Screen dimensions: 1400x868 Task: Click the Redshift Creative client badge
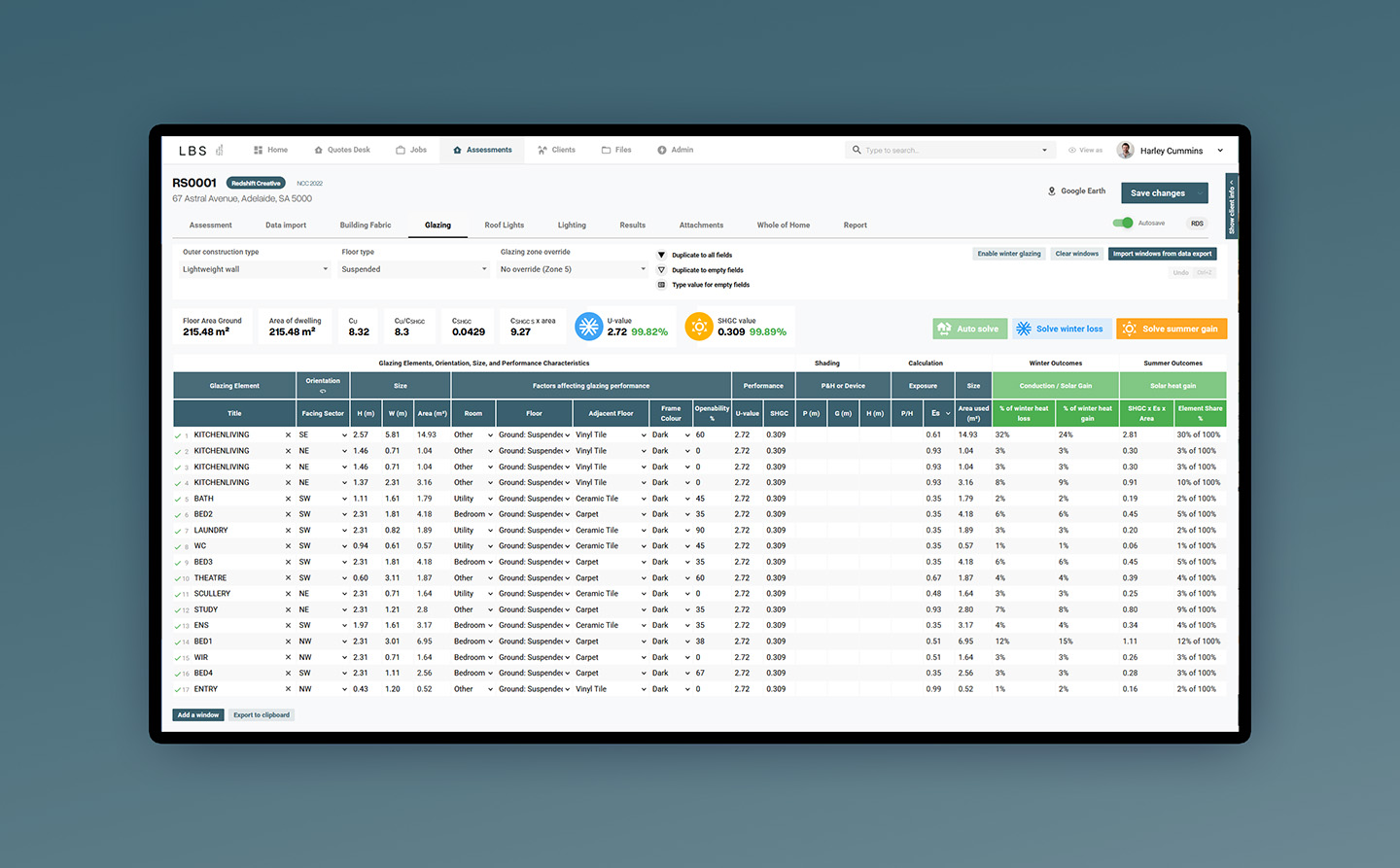256,183
